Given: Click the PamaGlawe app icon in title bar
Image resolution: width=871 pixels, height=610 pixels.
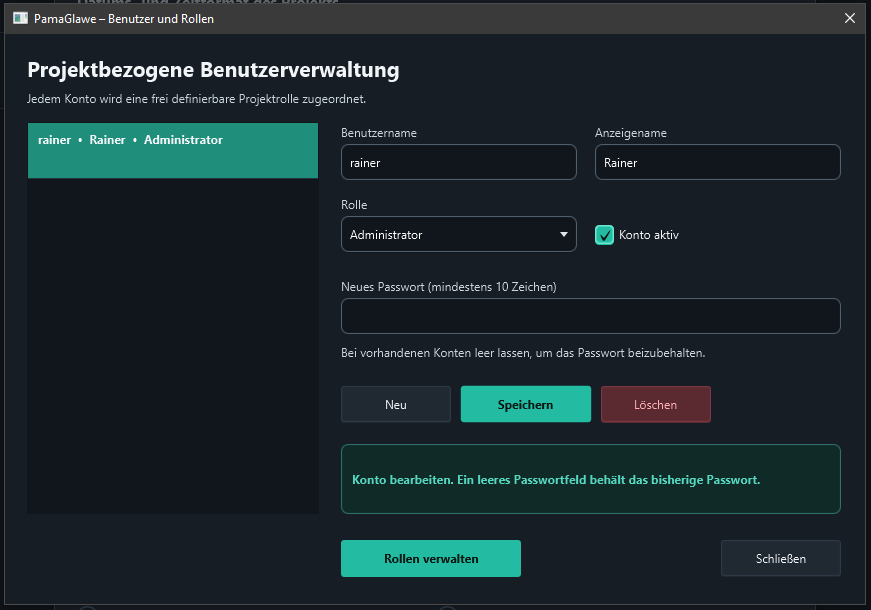Looking at the screenshot, I should pos(21,18).
